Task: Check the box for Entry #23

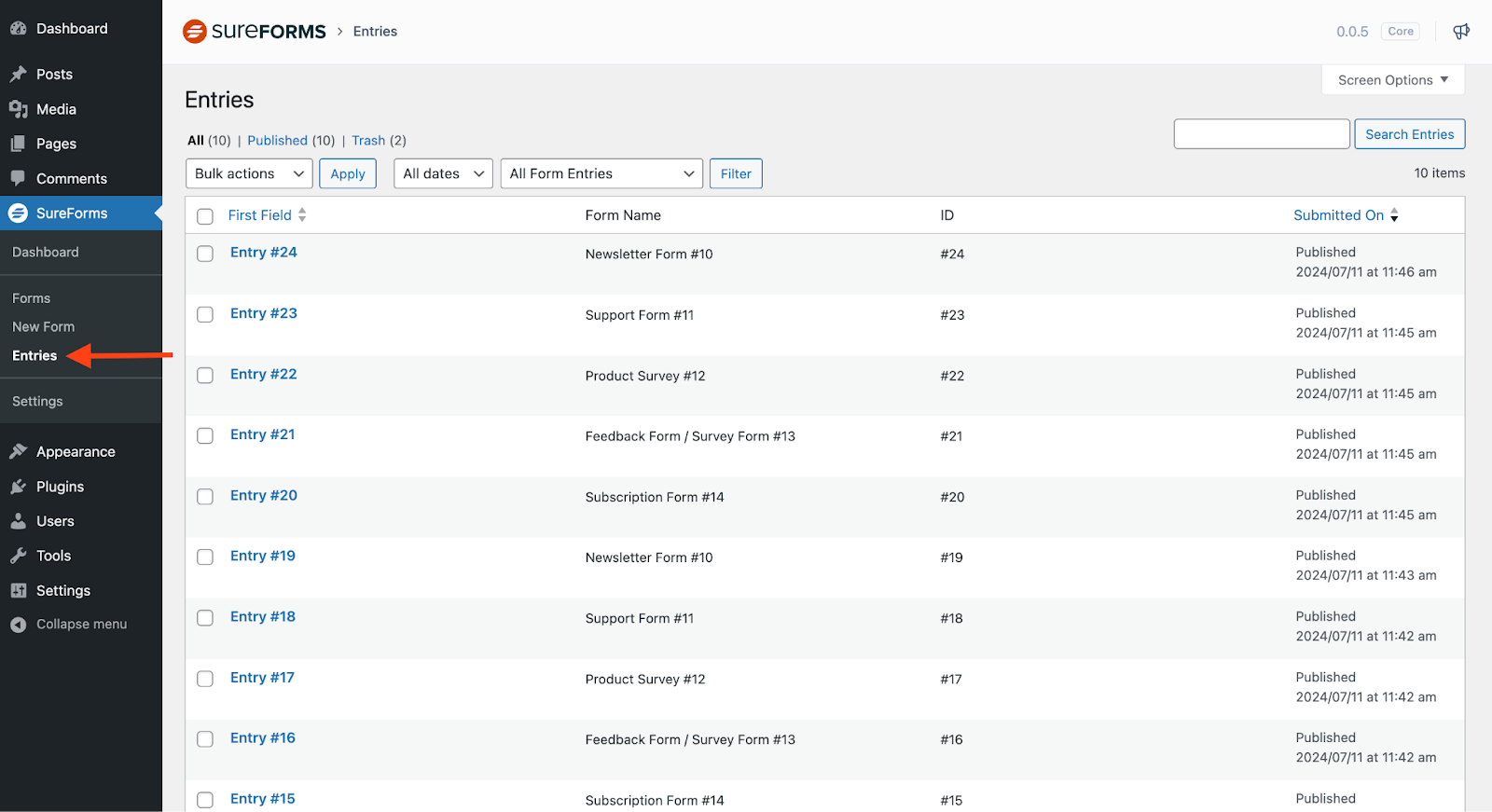Action: tap(205, 314)
